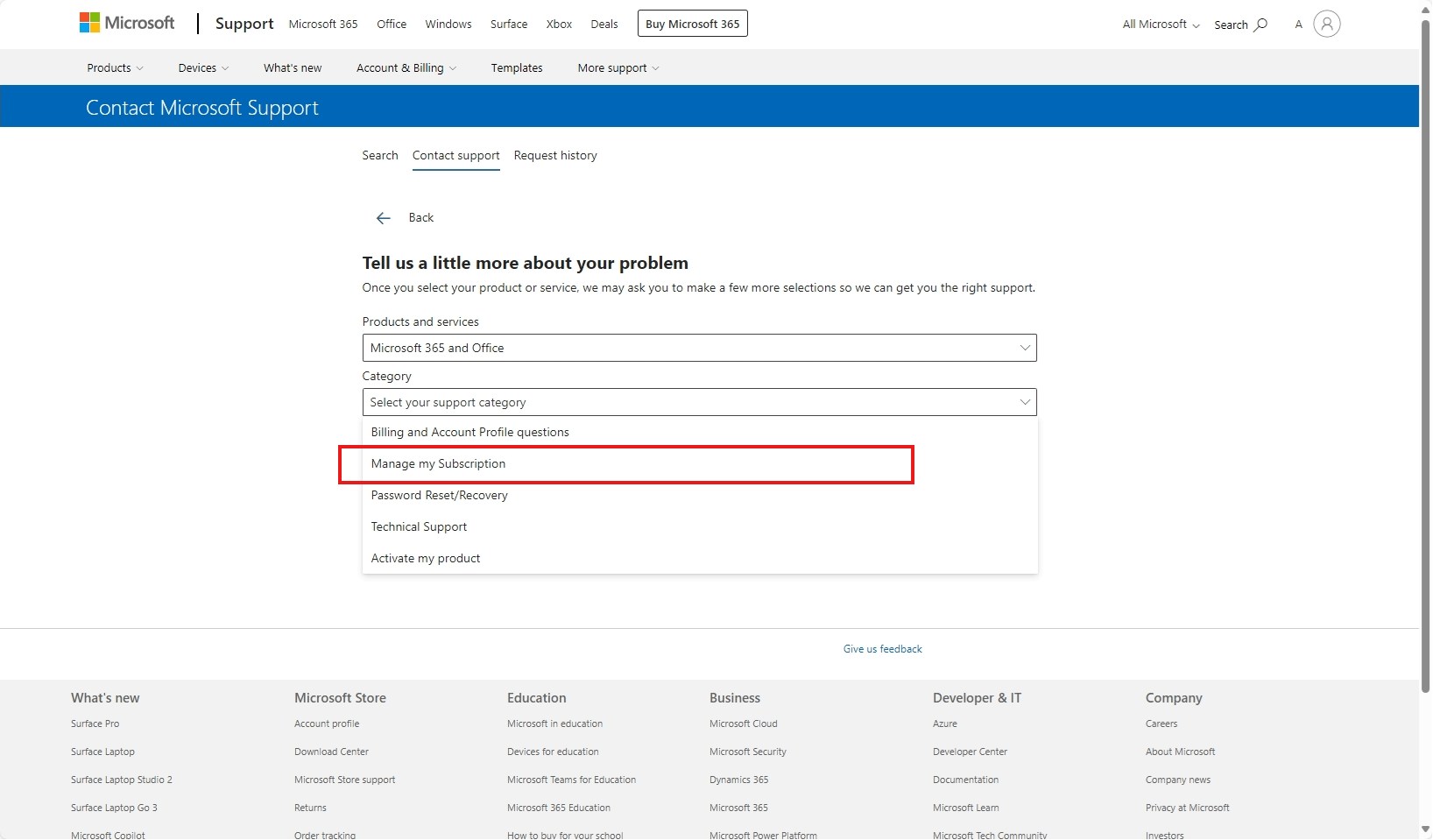Open the About Microsoft footer link

point(1181,752)
